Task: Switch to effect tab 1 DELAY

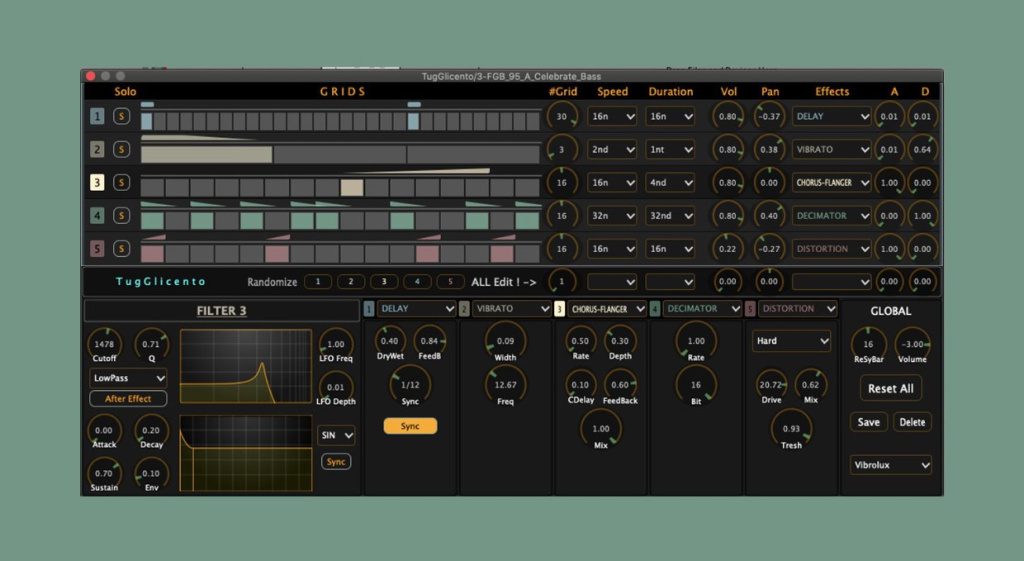Action: click(369, 309)
